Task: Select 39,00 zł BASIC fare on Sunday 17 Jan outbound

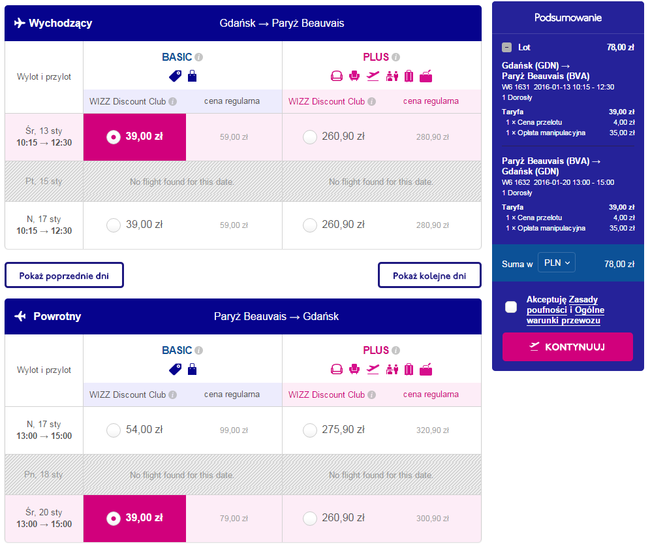Action: (x=113, y=224)
